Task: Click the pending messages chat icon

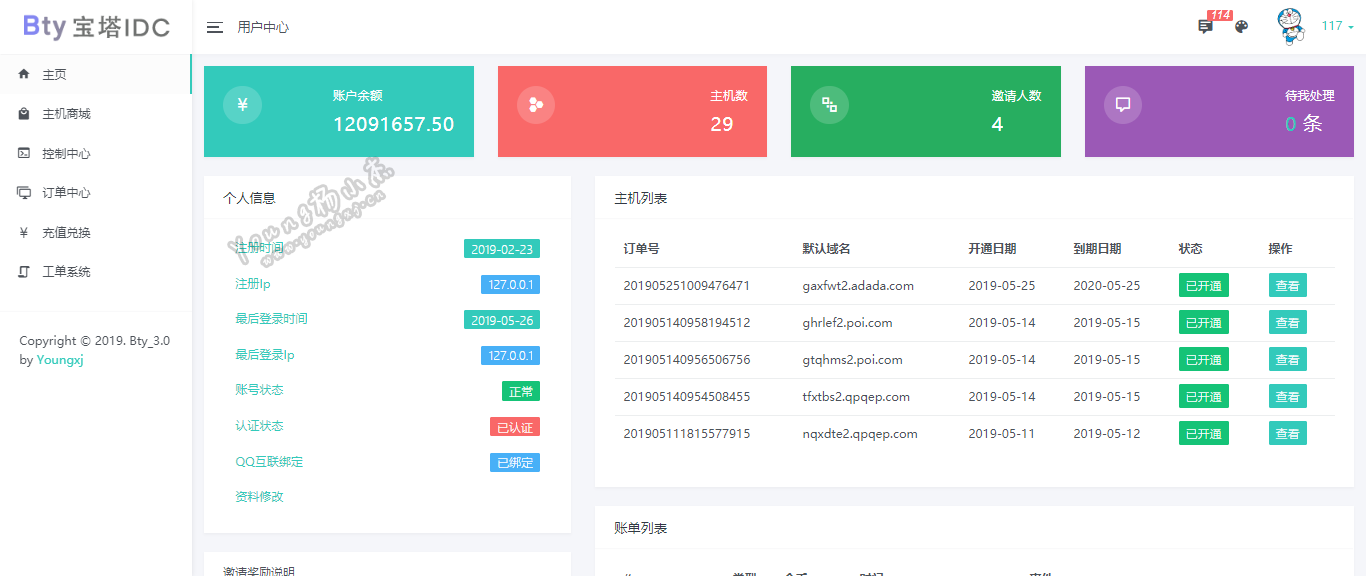Action: point(1123,105)
